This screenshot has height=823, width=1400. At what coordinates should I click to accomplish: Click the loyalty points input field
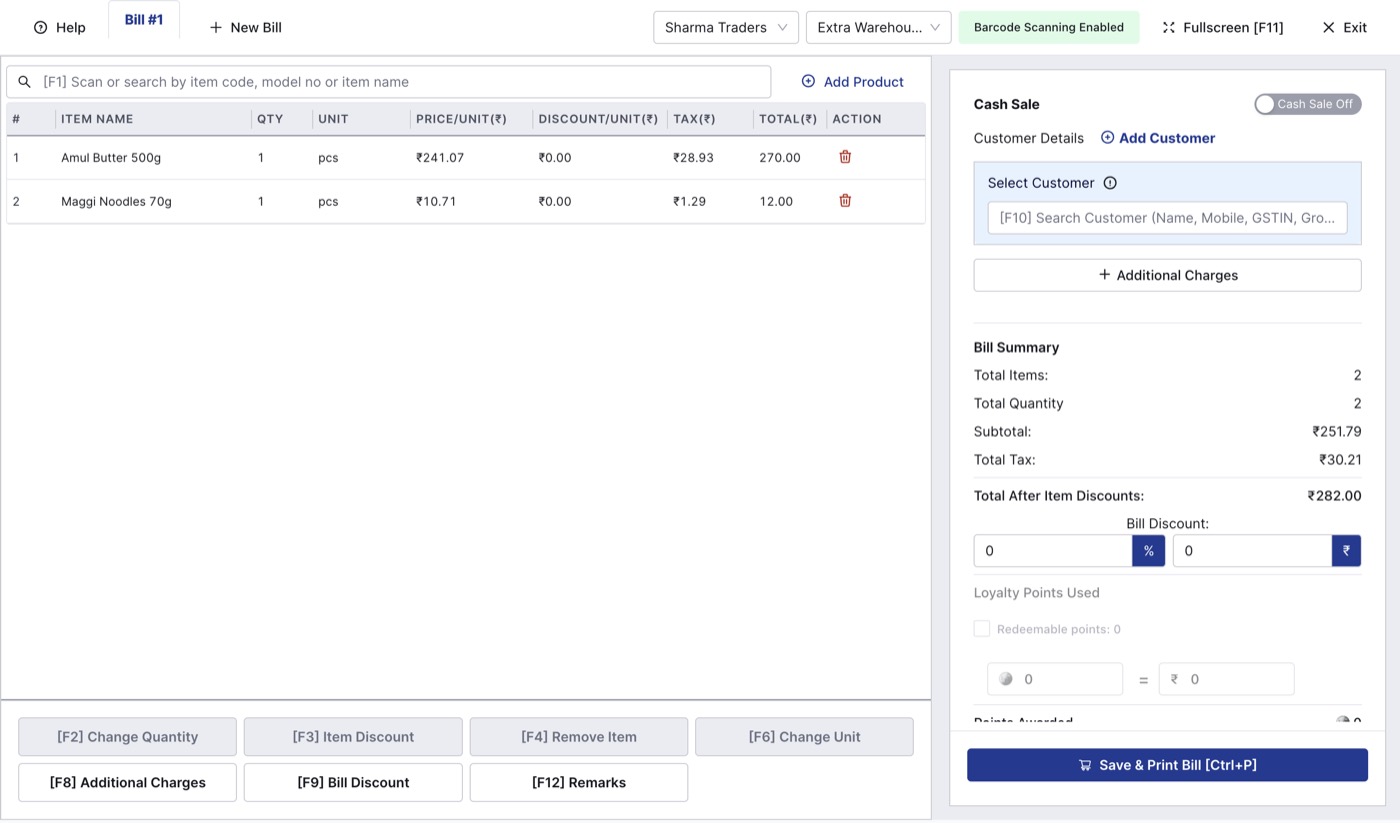(x=1055, y=679)
